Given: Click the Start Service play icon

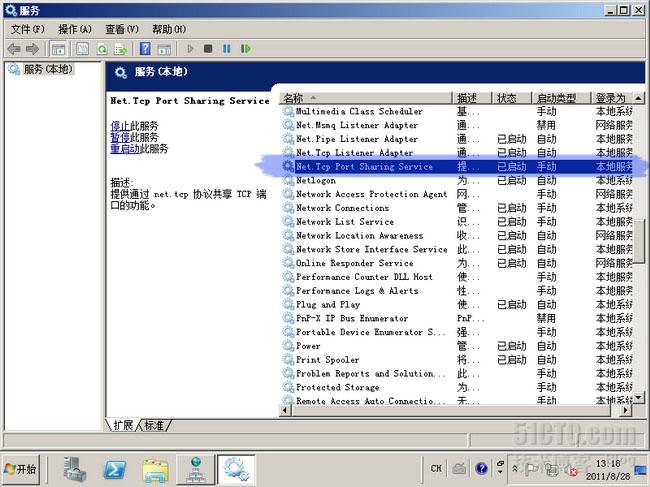Looking at the screenshot, I should (190, 49).
